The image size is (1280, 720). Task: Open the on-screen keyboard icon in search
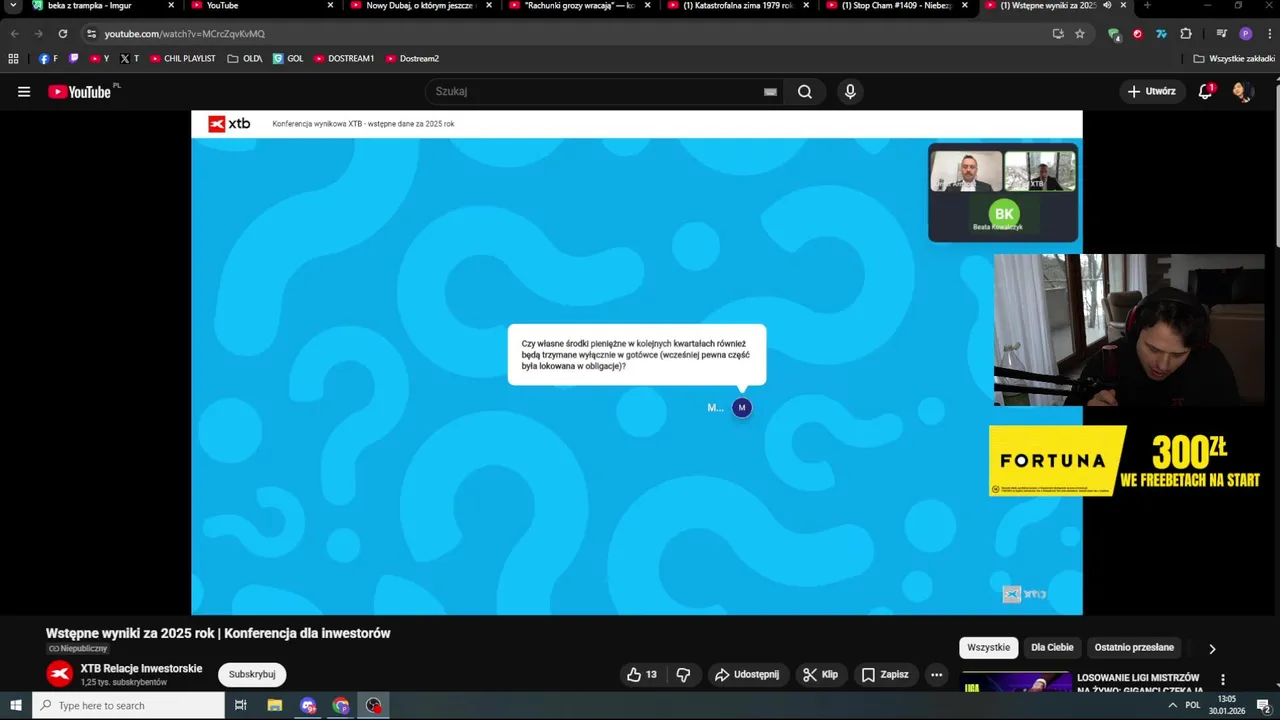[770, 92]
